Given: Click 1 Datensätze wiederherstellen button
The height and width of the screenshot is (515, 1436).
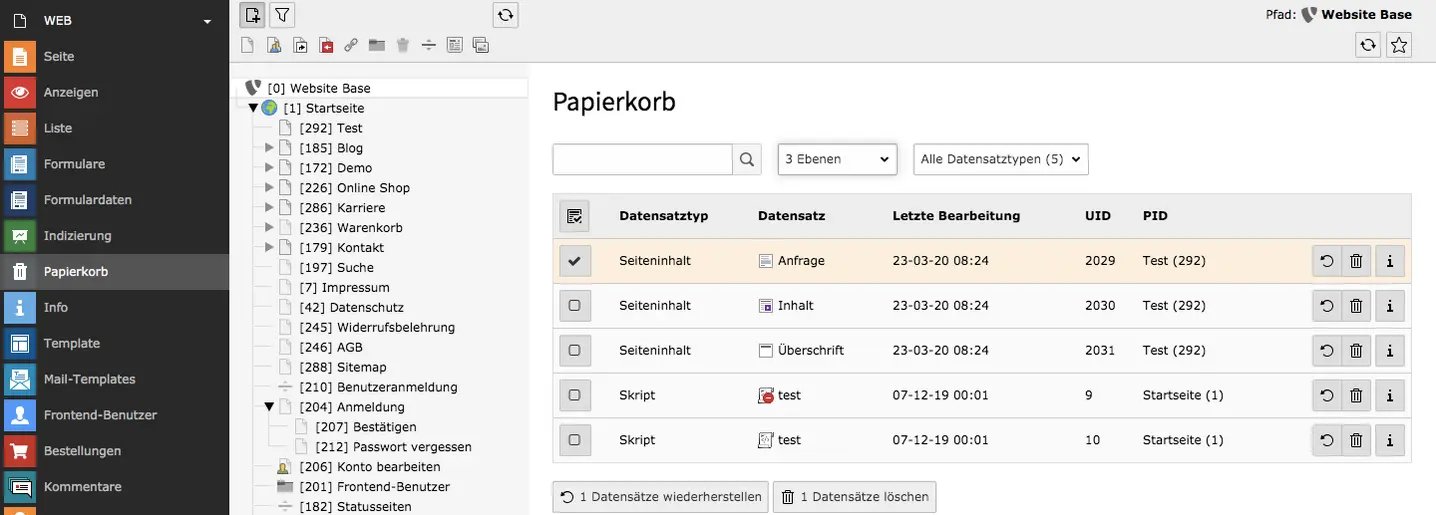Looking at the screenshot, I should tap(660, 497).
